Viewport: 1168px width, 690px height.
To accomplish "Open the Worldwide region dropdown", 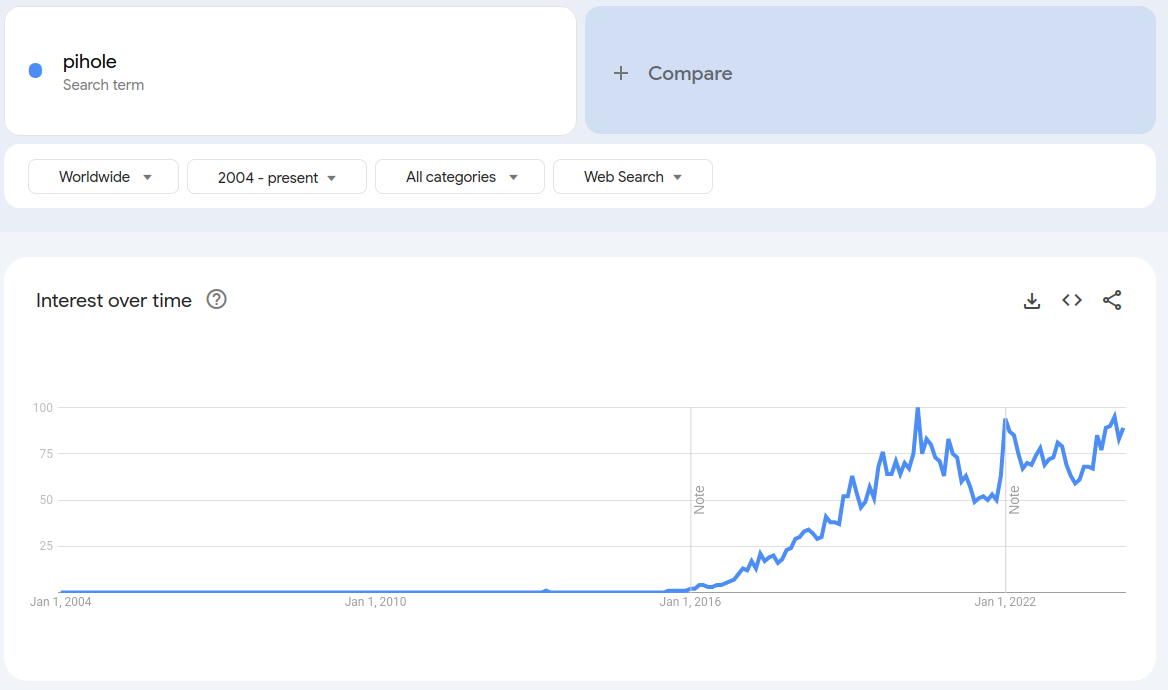I will 104,177.
